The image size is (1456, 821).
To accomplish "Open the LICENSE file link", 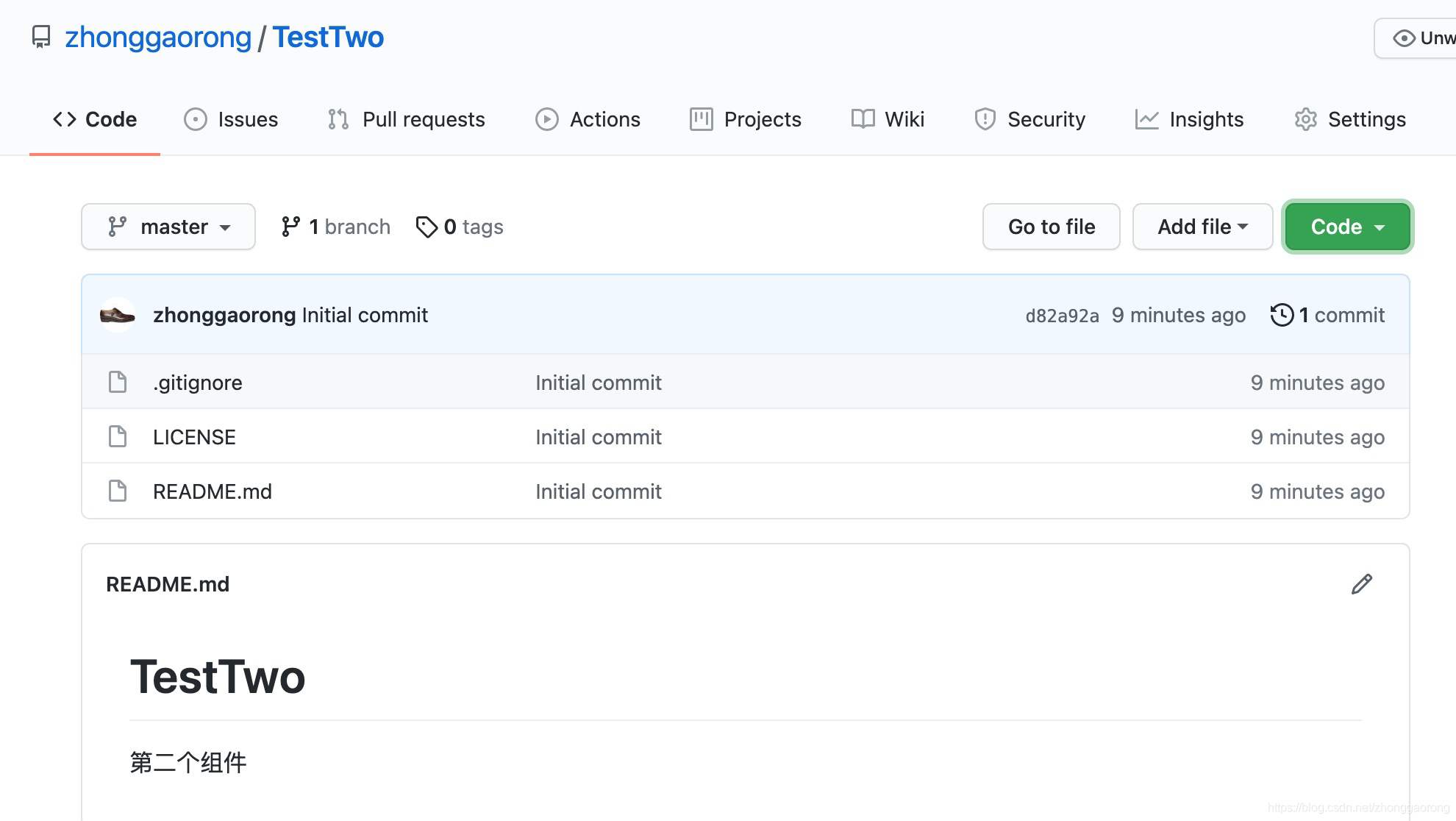I will tap(194, 437).
